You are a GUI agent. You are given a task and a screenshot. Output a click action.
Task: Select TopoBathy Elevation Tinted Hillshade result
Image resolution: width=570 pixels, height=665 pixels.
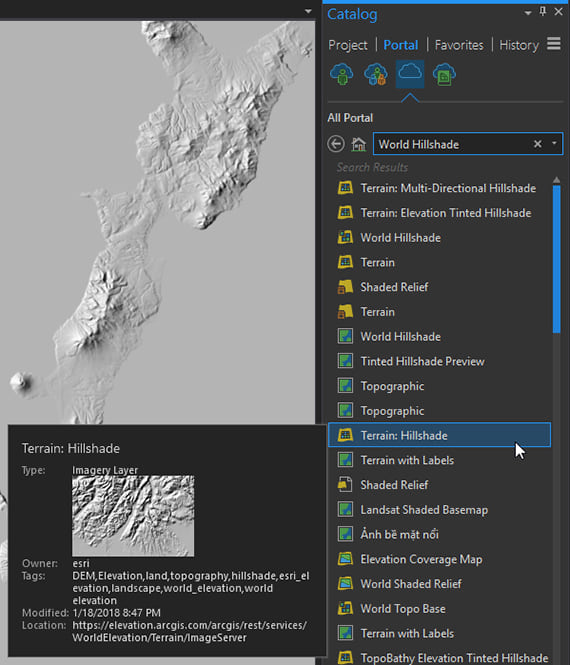[454, 658]
